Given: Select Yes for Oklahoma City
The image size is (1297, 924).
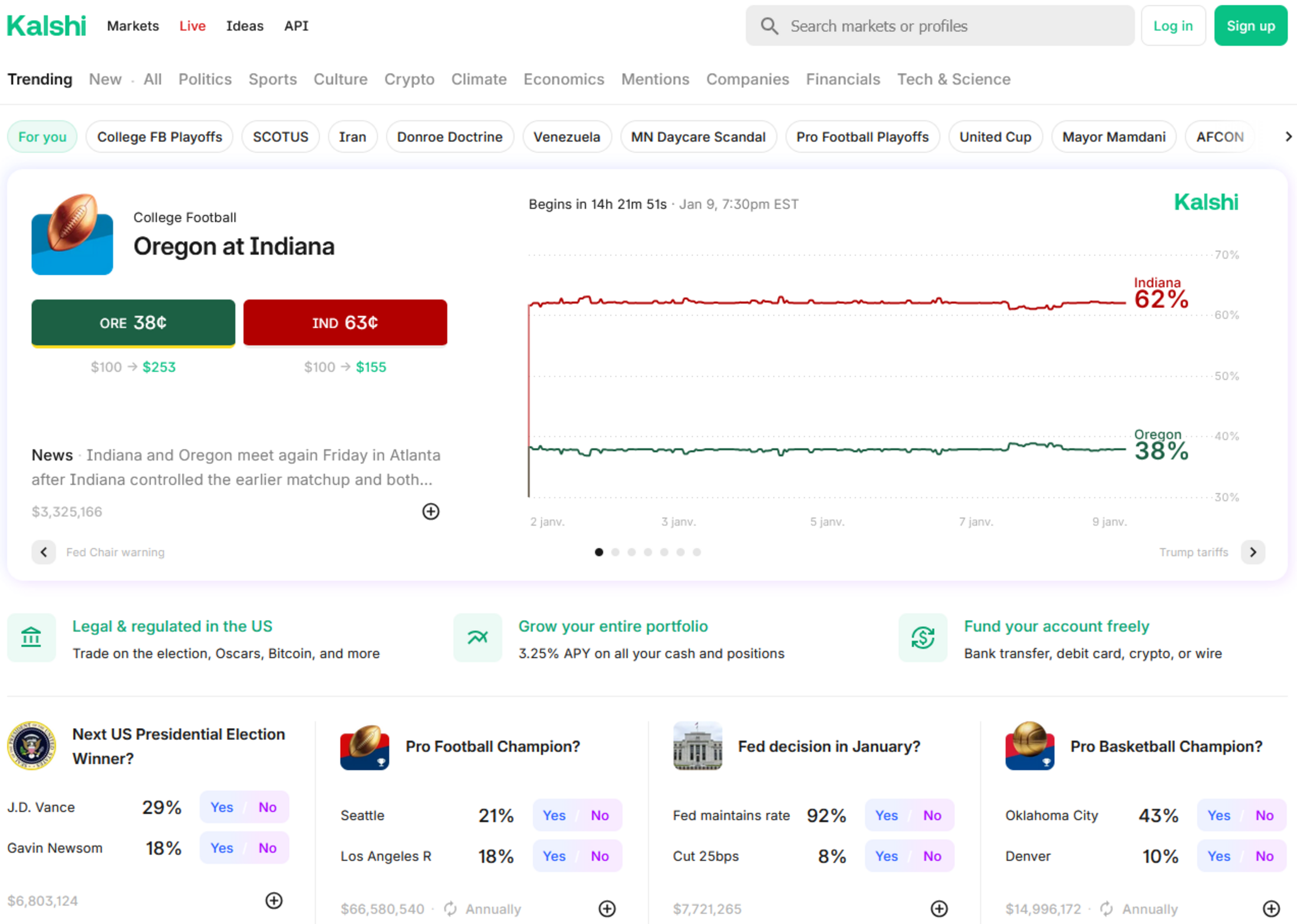Looking at the screenshot, I should point(1219,816).
